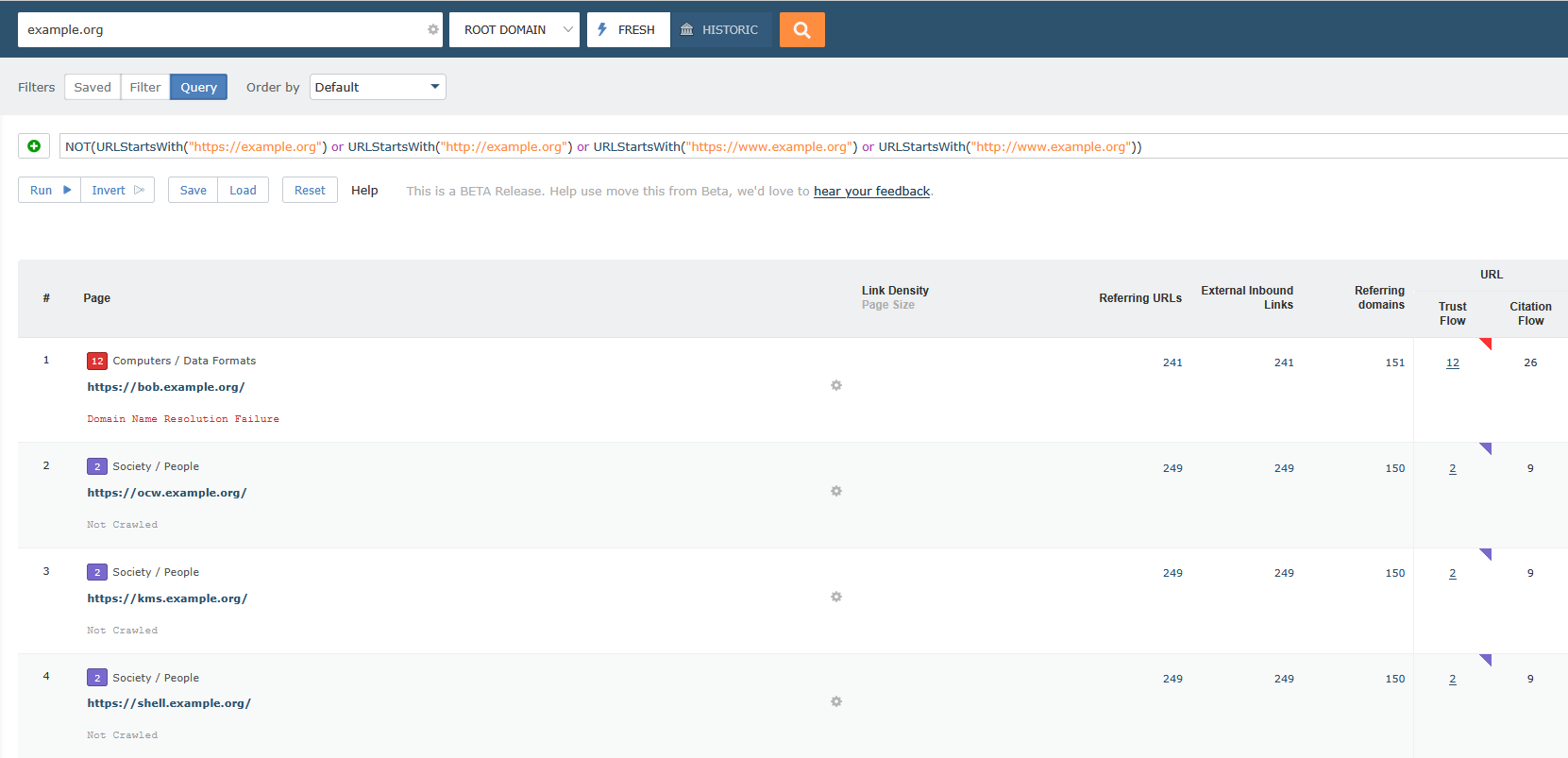The width and height of the screenshot is (1568, 758).
Task: Open gear options for shell.example.org row
Action: [836, 702]
